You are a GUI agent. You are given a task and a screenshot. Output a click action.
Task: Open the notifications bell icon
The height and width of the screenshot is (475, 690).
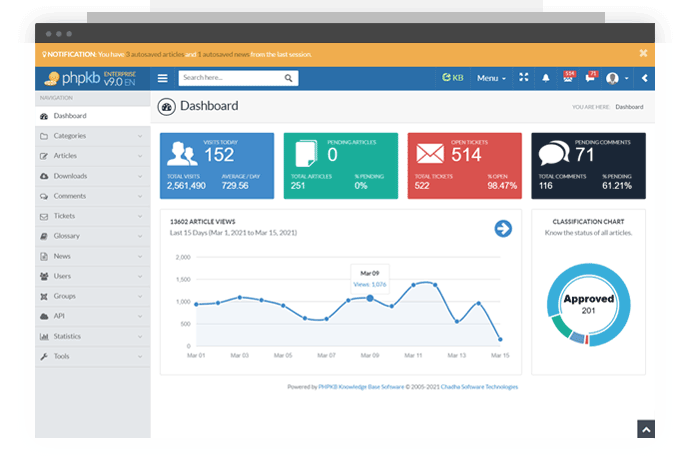coord(546,78)
